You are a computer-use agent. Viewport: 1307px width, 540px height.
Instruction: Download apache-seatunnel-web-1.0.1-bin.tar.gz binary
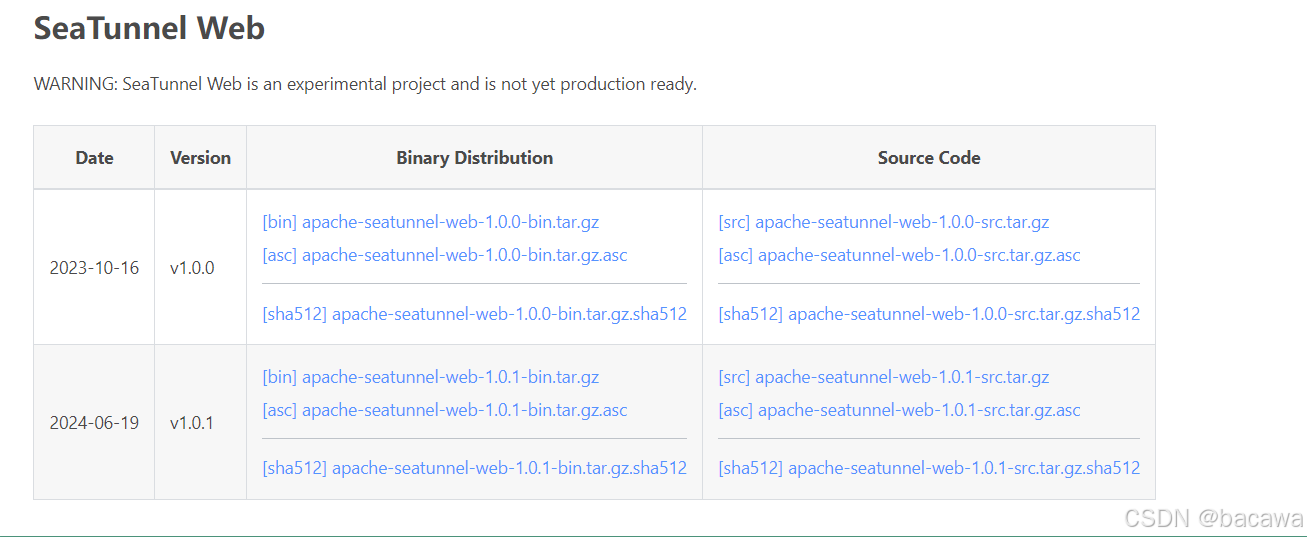[x=430, y=377]
